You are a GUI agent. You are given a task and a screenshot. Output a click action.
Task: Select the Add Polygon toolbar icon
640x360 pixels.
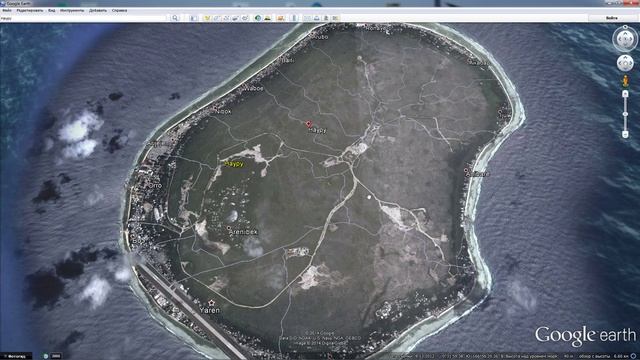click(217, 18)
